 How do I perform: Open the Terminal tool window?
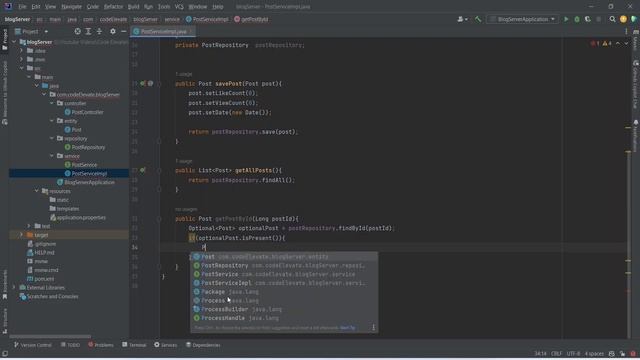pos(134,345)
